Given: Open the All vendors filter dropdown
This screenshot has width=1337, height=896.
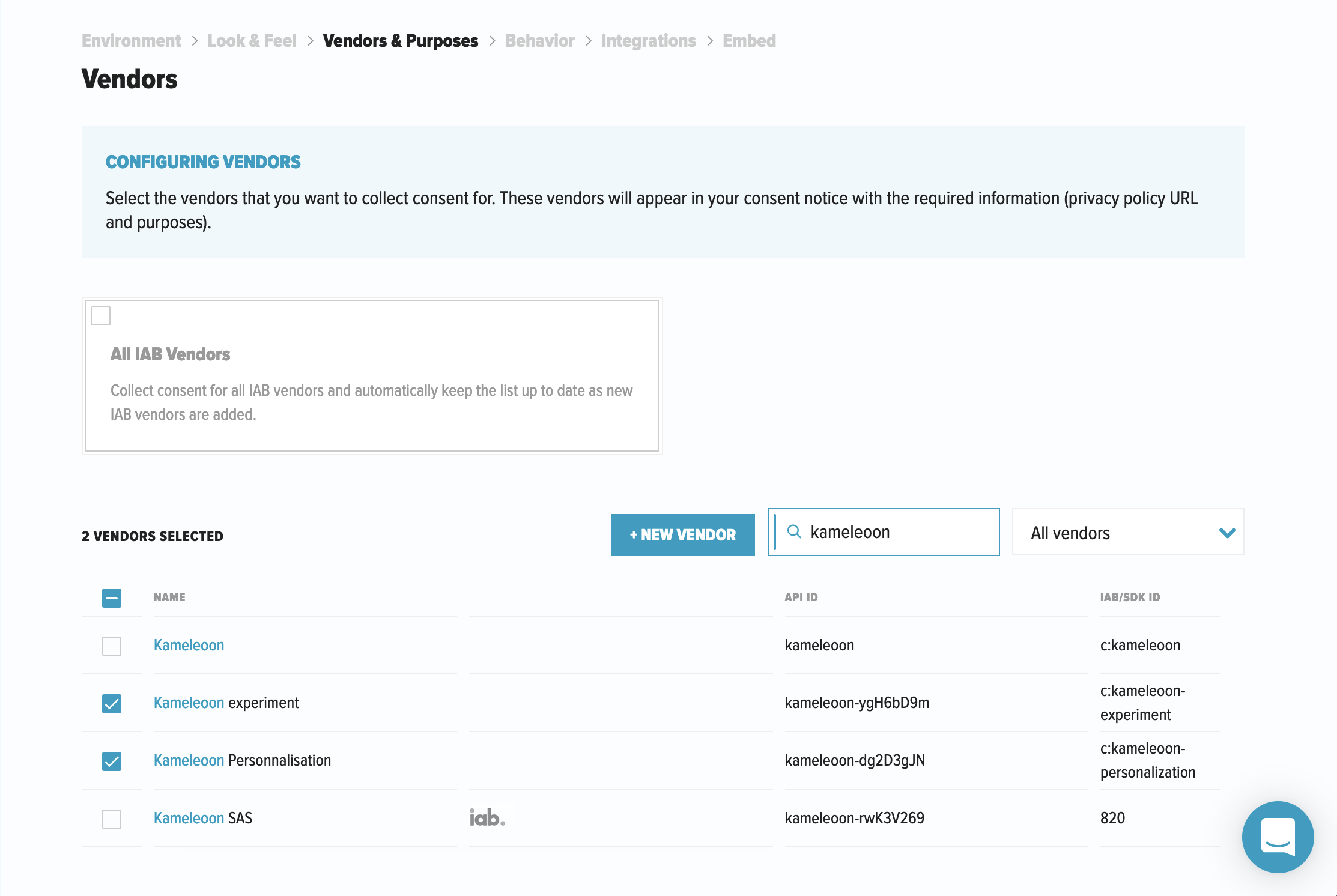Looking at the screenshot, I should coord(1127,533).
